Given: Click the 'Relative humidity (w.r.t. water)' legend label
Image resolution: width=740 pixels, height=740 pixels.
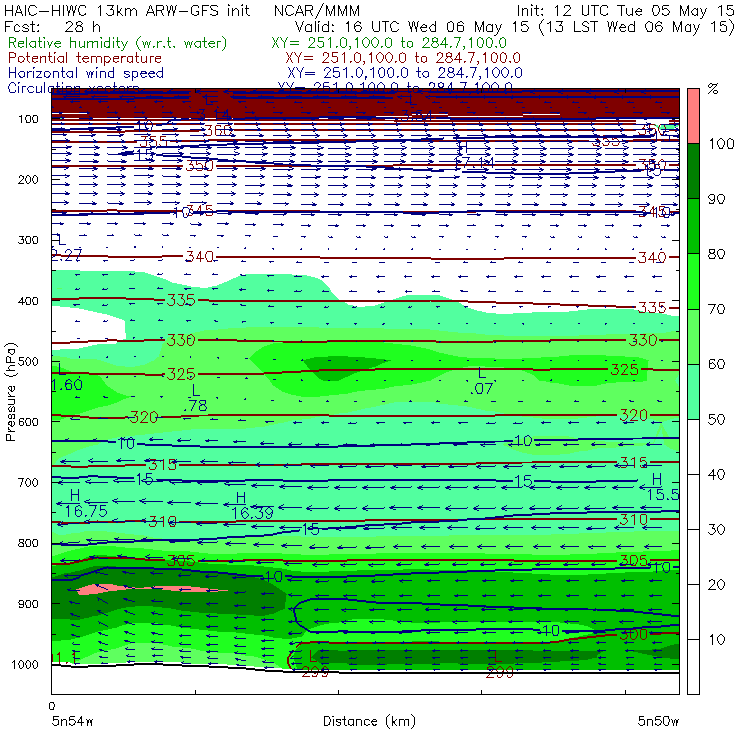Looking at the screenshot, I should click(118, 43).
